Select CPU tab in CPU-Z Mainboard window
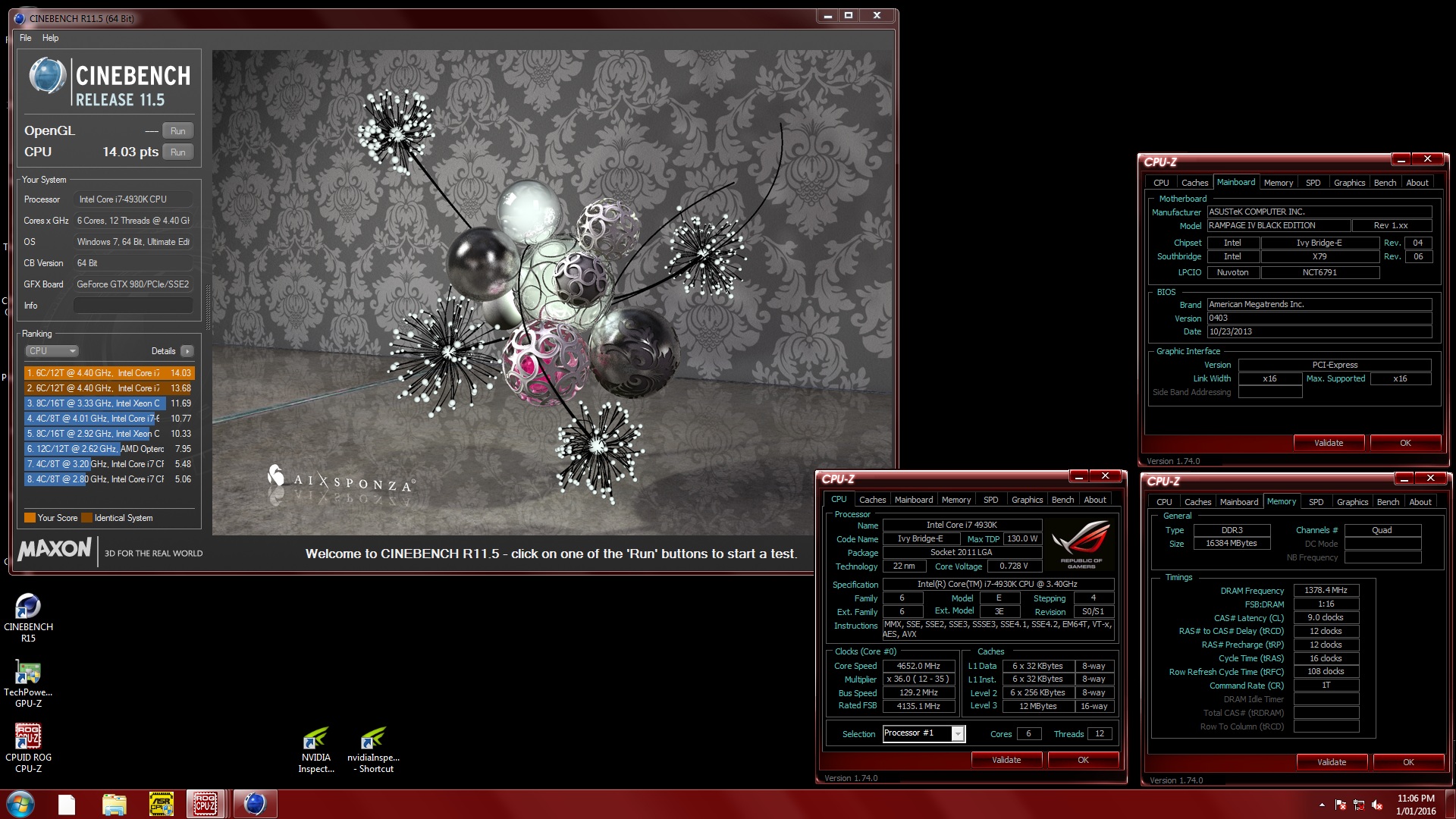The image size is (1456, 819). 1161,183
